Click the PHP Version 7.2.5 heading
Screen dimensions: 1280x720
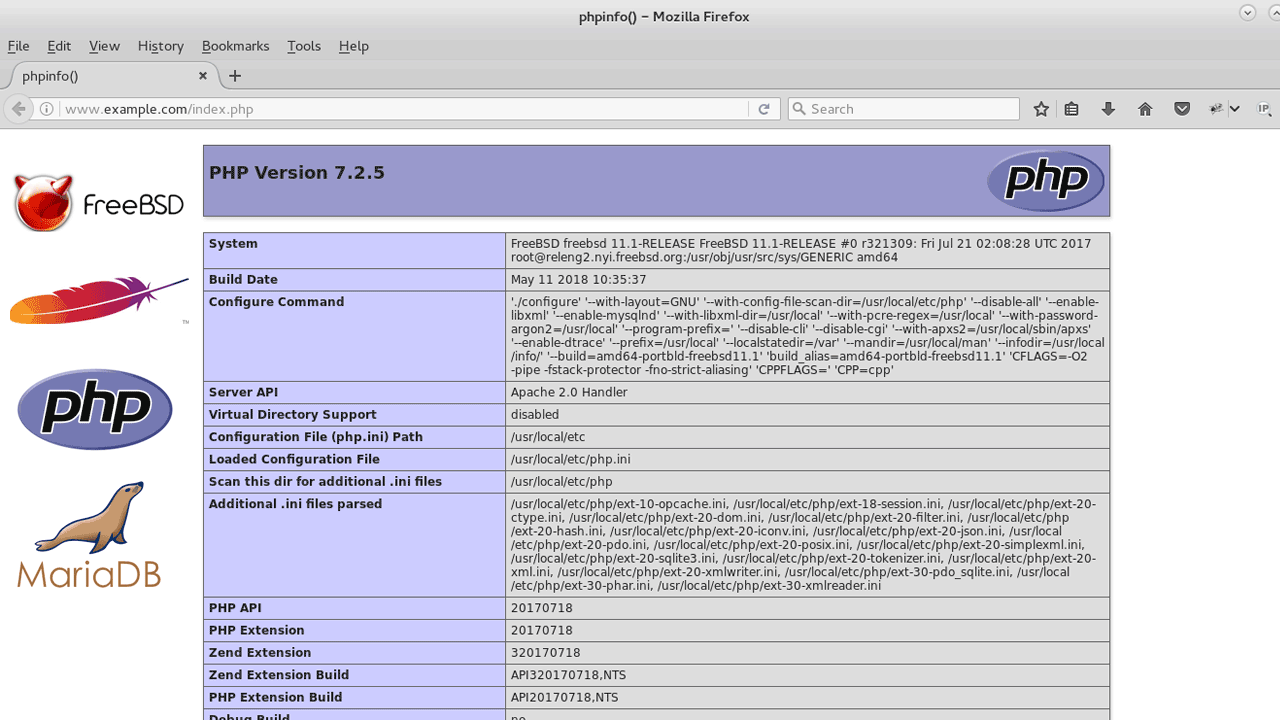point(297,172)
